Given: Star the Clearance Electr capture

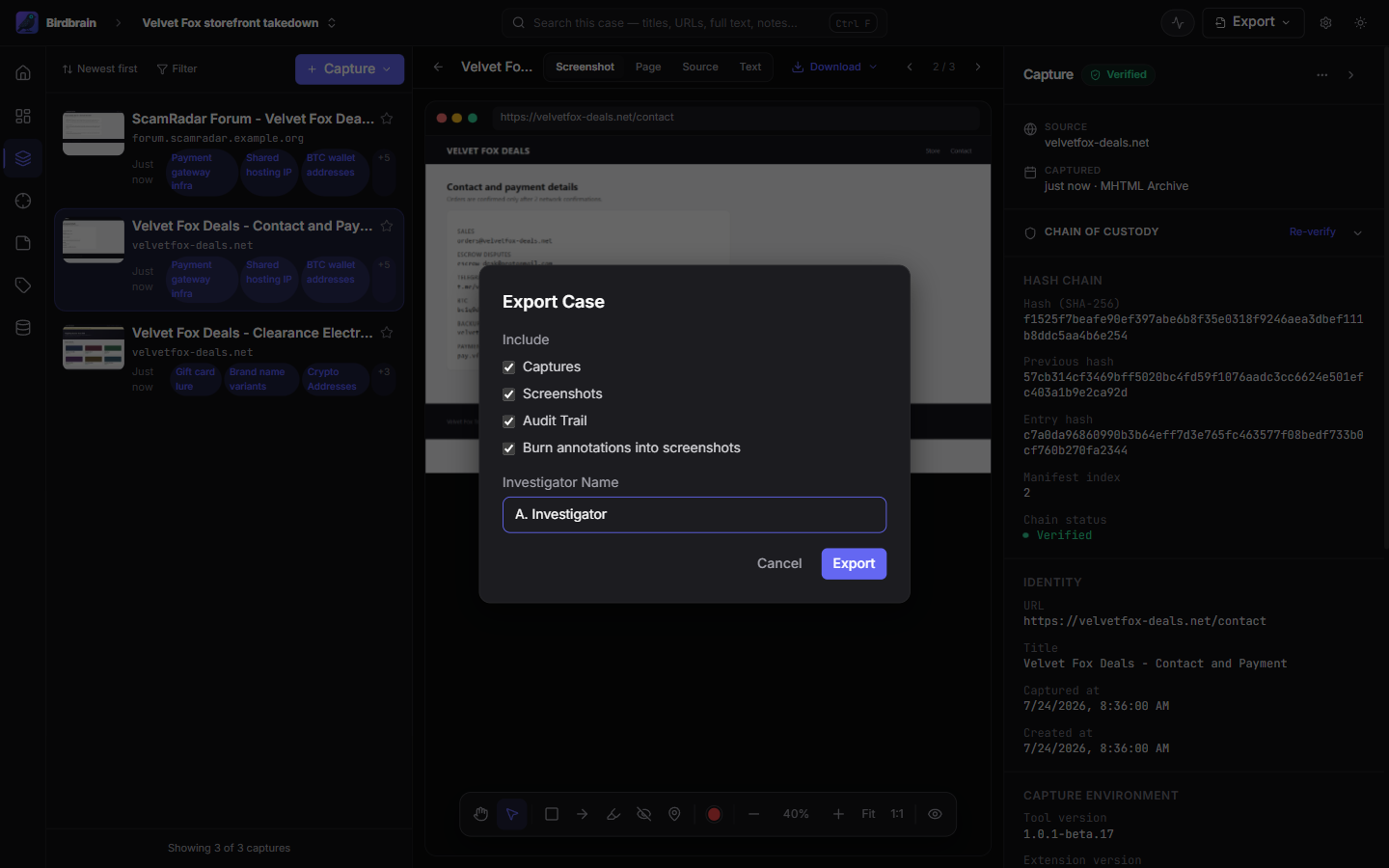Looking at the screenshot, I should pos(387,333).
